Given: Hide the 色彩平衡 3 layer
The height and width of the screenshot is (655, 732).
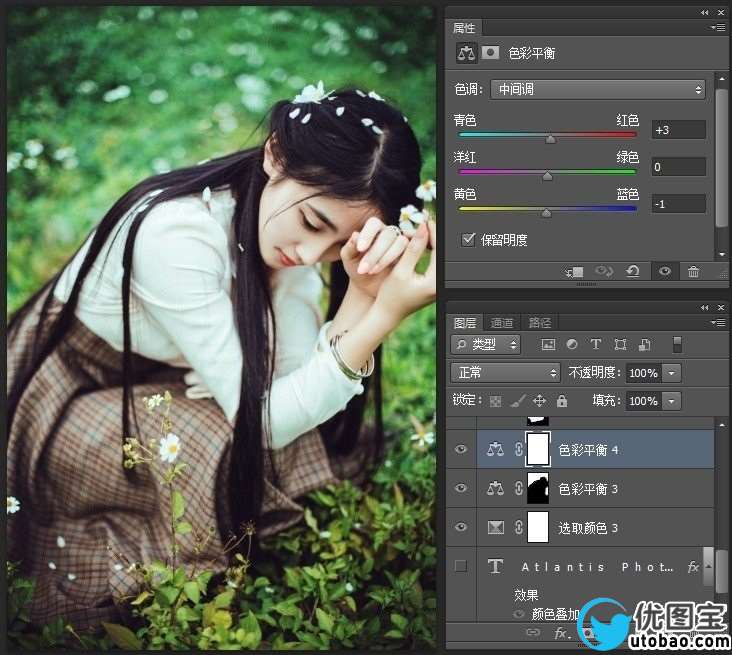Looking at the screenshot, I should 461,488.
